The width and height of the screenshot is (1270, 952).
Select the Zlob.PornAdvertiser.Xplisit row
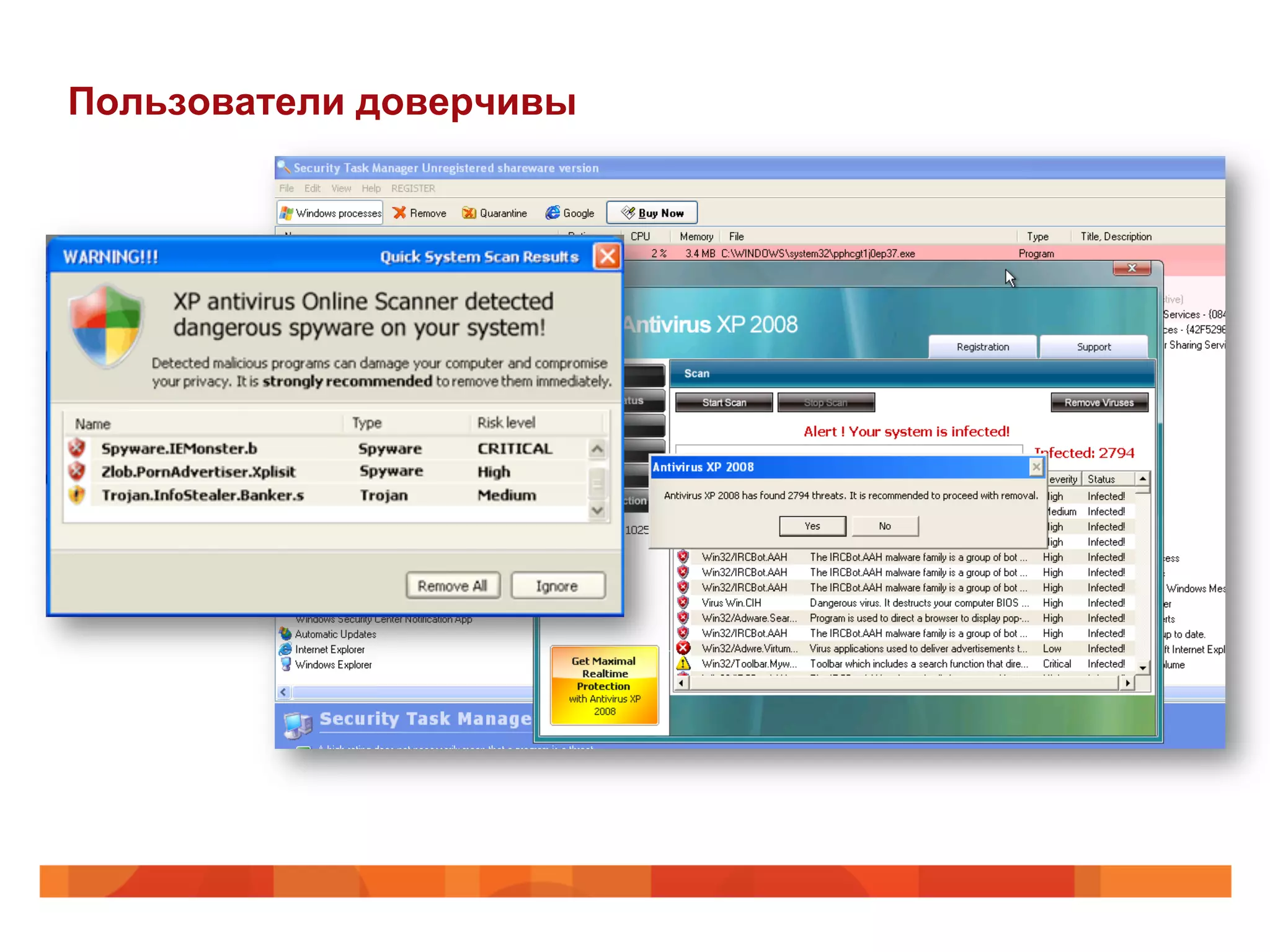tap(326, 472)
